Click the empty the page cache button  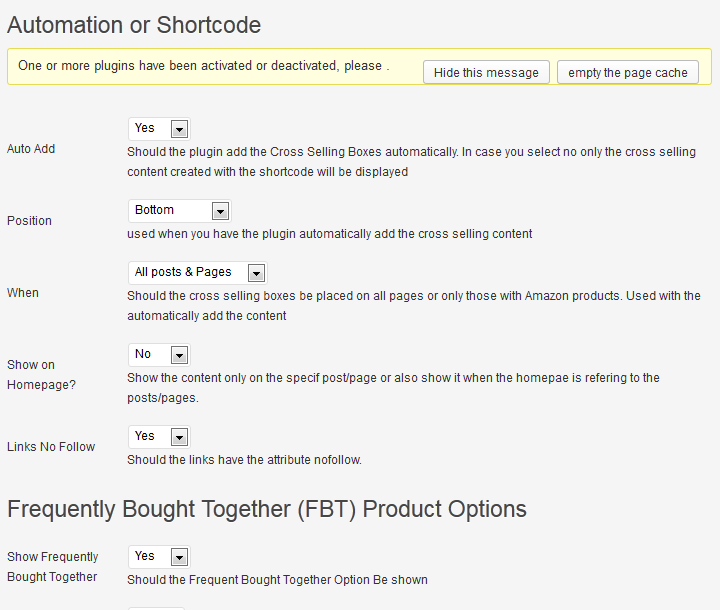[x=628, y=73]
